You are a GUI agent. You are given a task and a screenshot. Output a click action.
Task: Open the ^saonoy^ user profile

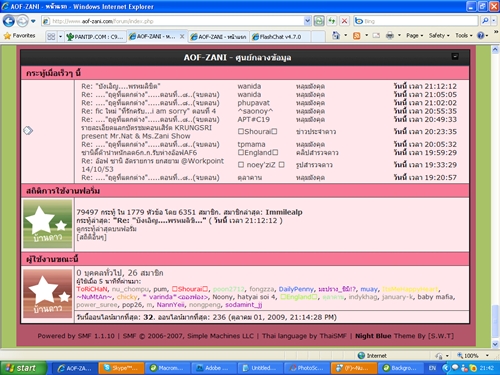pos(255,111)
